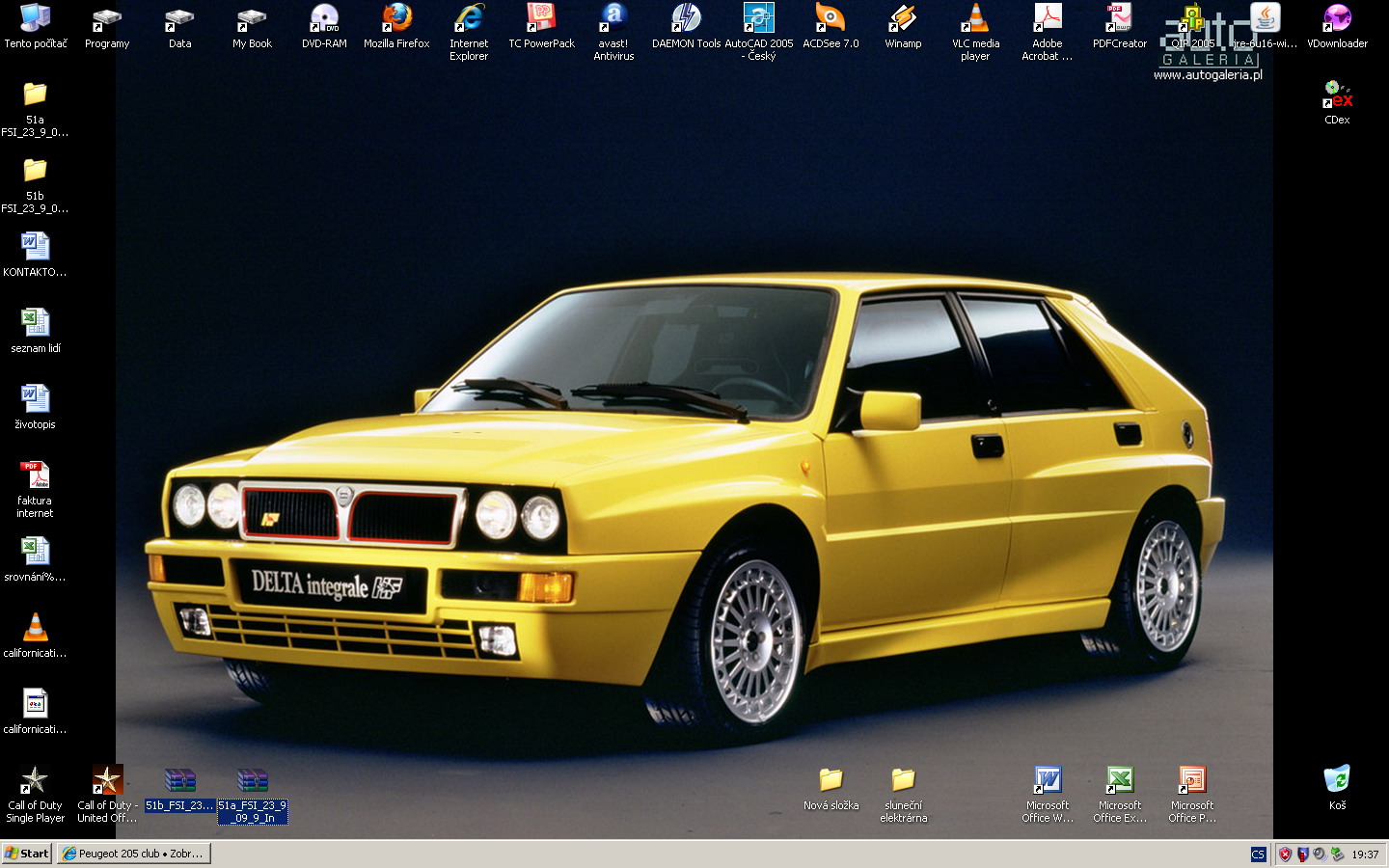Screen dimensions: 1389x868
Task: Launch Internet Explorer from the desktop
Action: [x=469, y=19]
